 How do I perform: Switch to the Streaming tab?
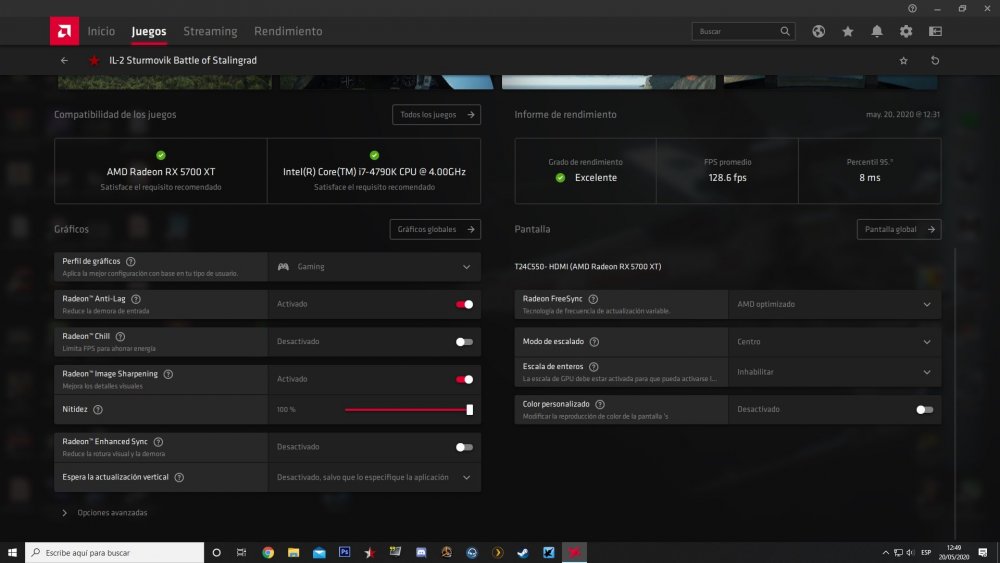210,32
